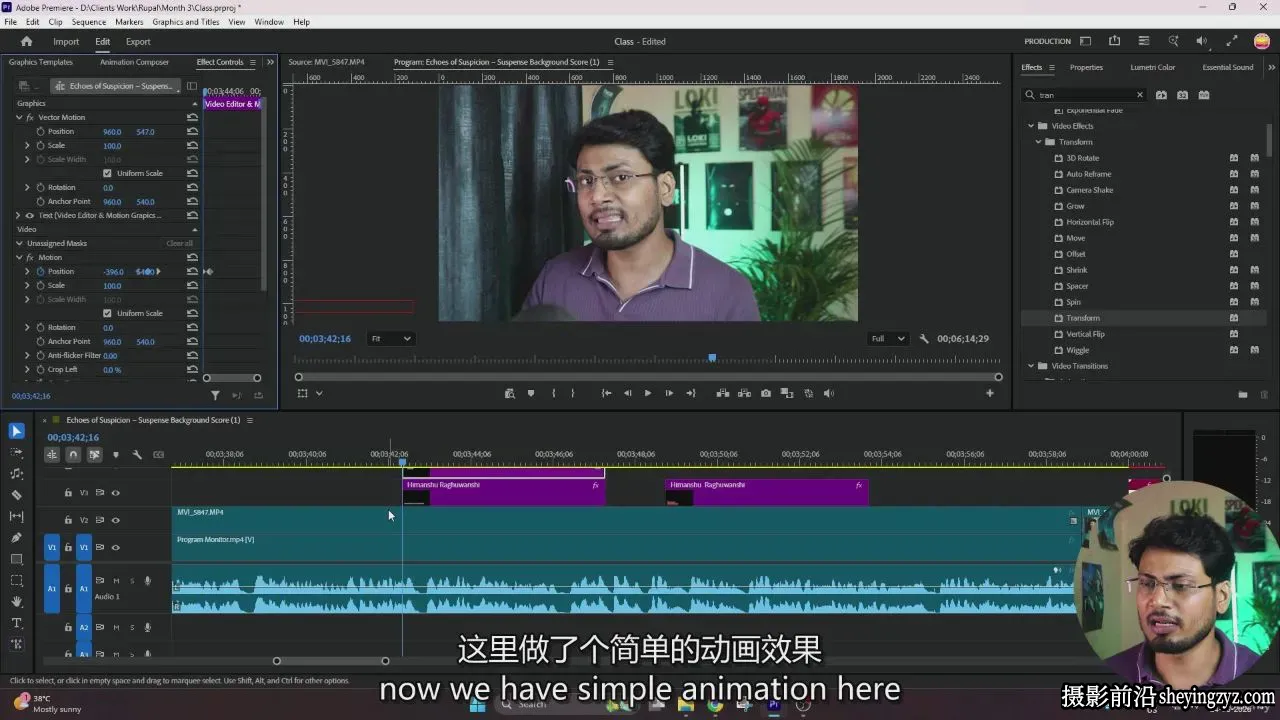Toggle Uniform Scale under Vector Motion
The height and width of the screenshot is (720, 1280).
click(x=107, y=174)
